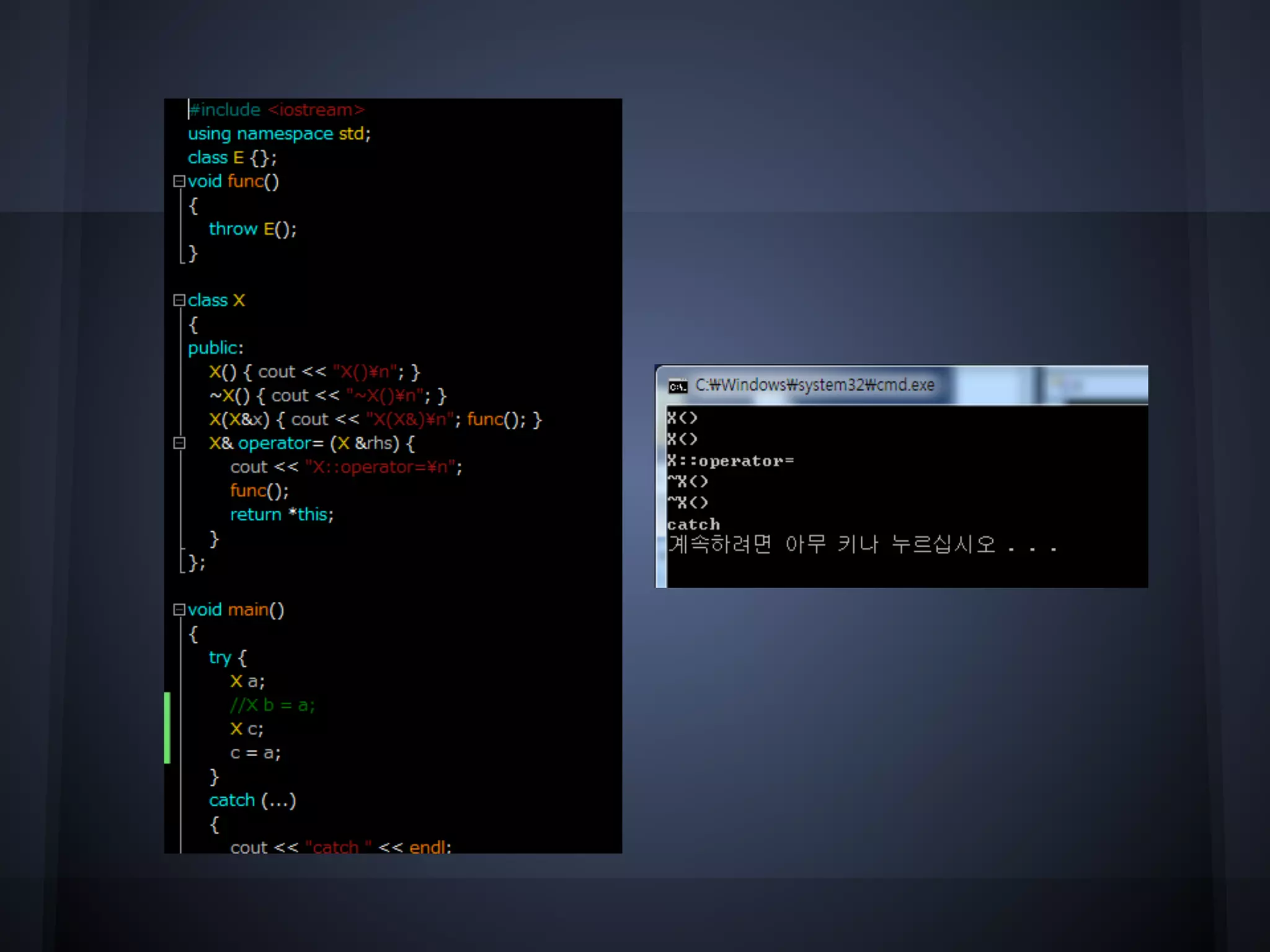
Task: Click the throw E(); statement
Action: 252,229
